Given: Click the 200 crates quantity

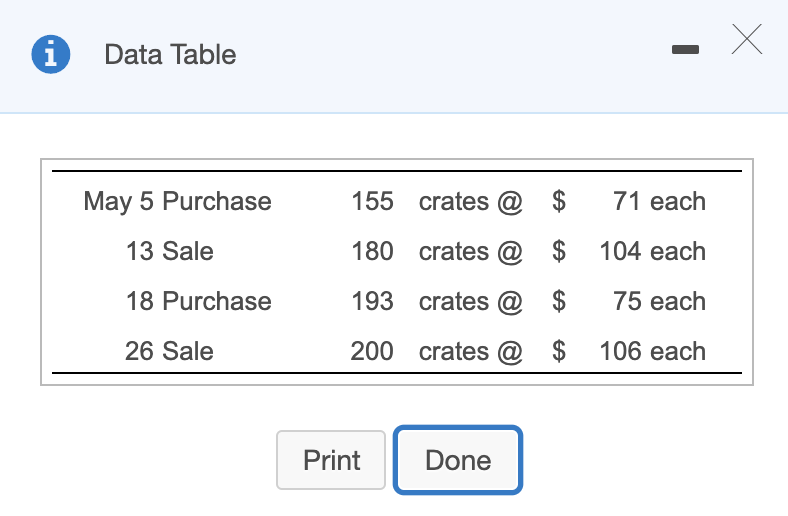Looking at the screenshot, I should coord(372,351).
